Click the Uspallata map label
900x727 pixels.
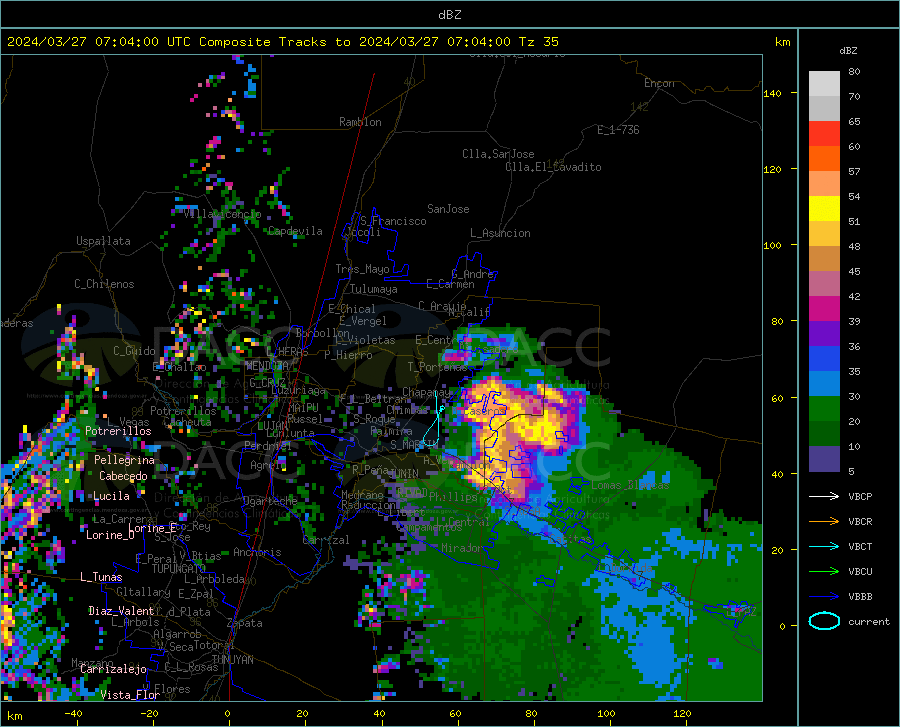tap(103, 241)
